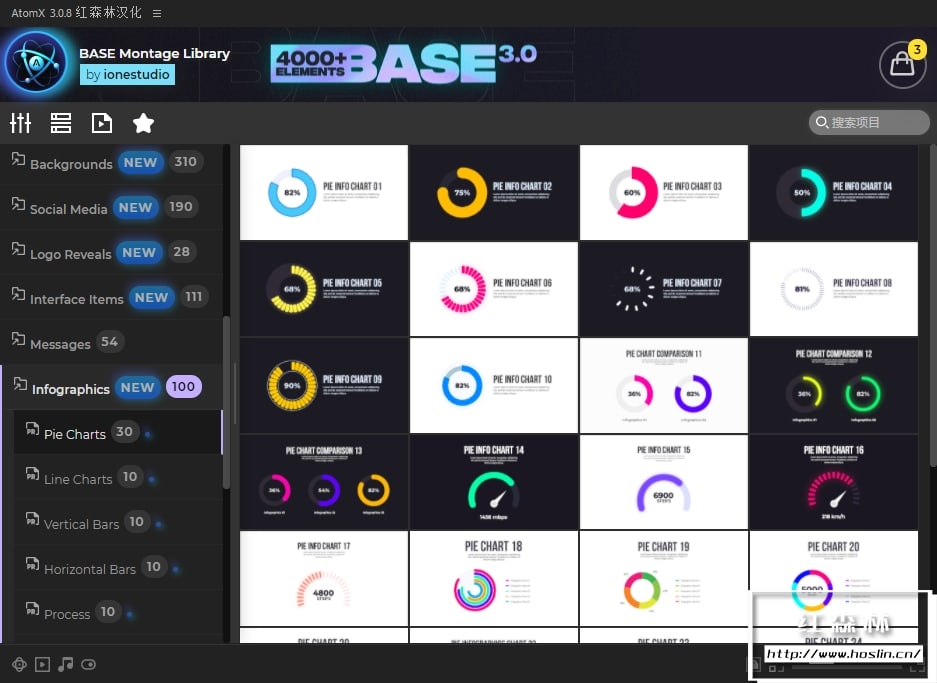
Task: Open the Social Media category
Action: 111,207
